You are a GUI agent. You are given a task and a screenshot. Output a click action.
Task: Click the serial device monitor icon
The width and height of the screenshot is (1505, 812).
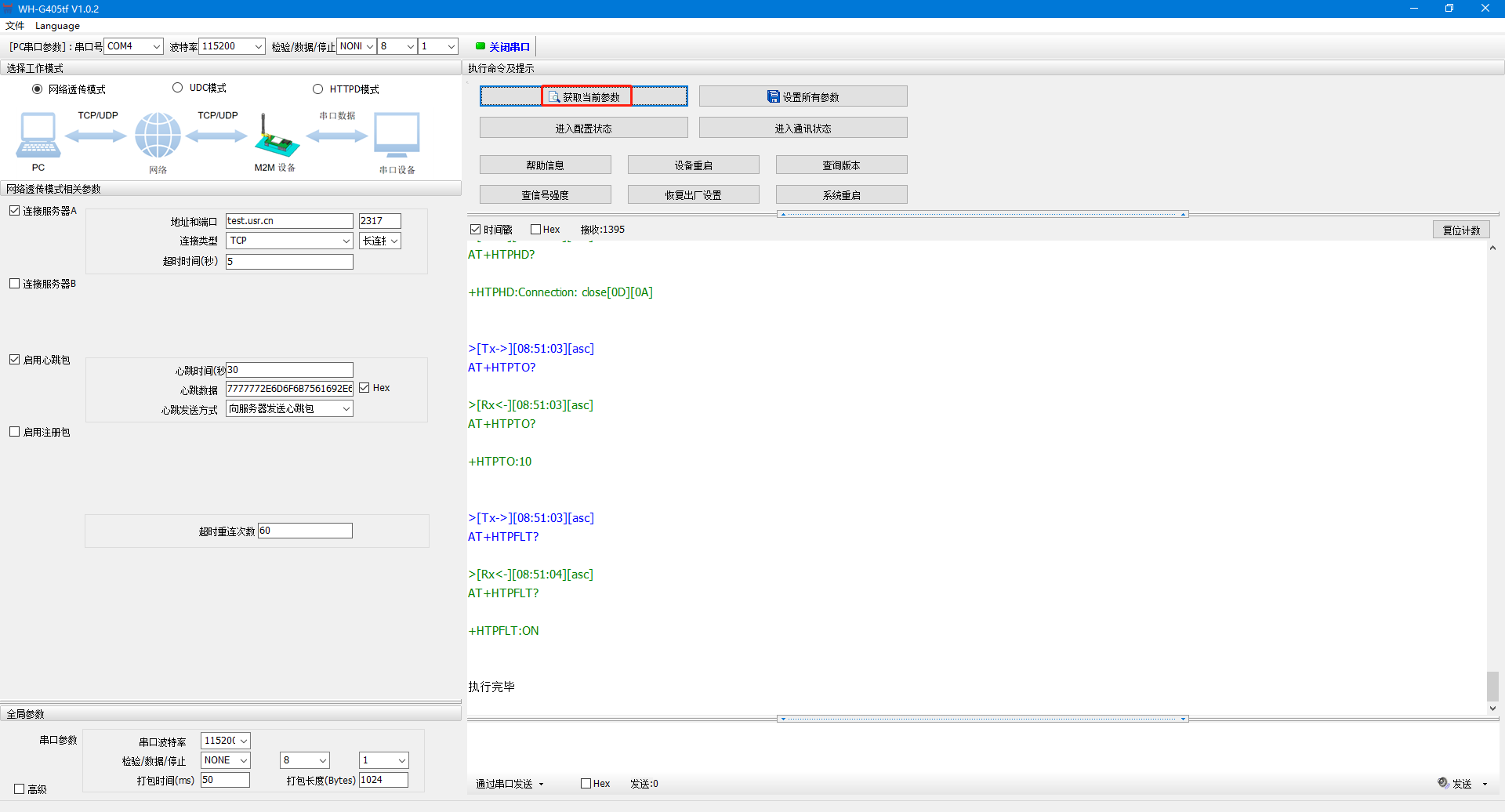pyautogui.click(x=397, y=135)
